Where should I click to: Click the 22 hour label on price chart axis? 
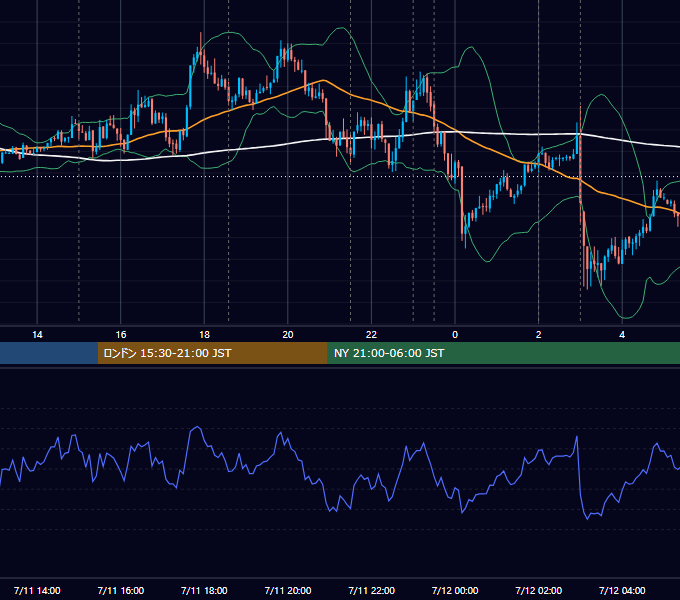tap(371, 335)
